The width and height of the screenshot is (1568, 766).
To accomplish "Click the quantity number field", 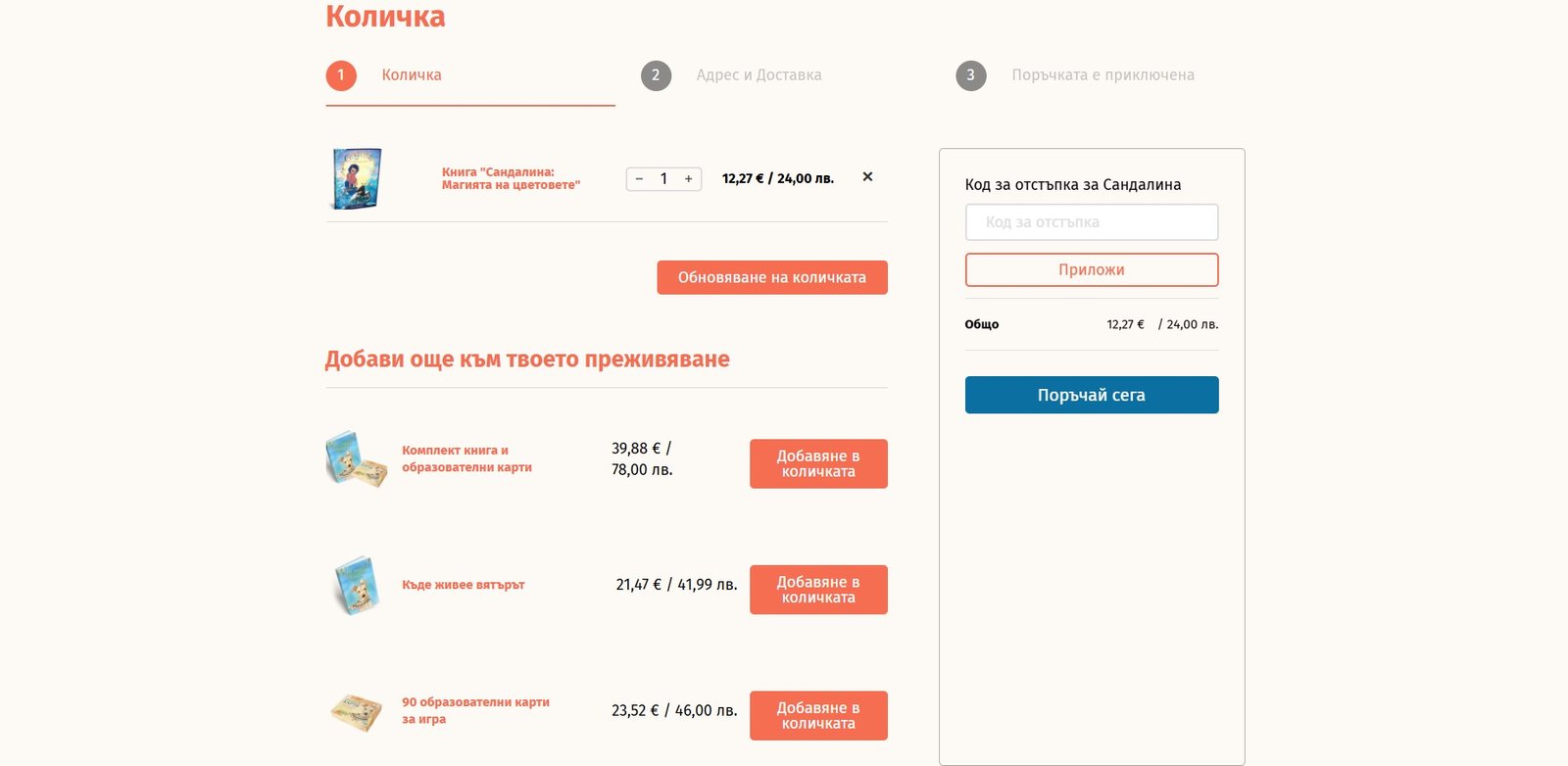I will [663, 179].
